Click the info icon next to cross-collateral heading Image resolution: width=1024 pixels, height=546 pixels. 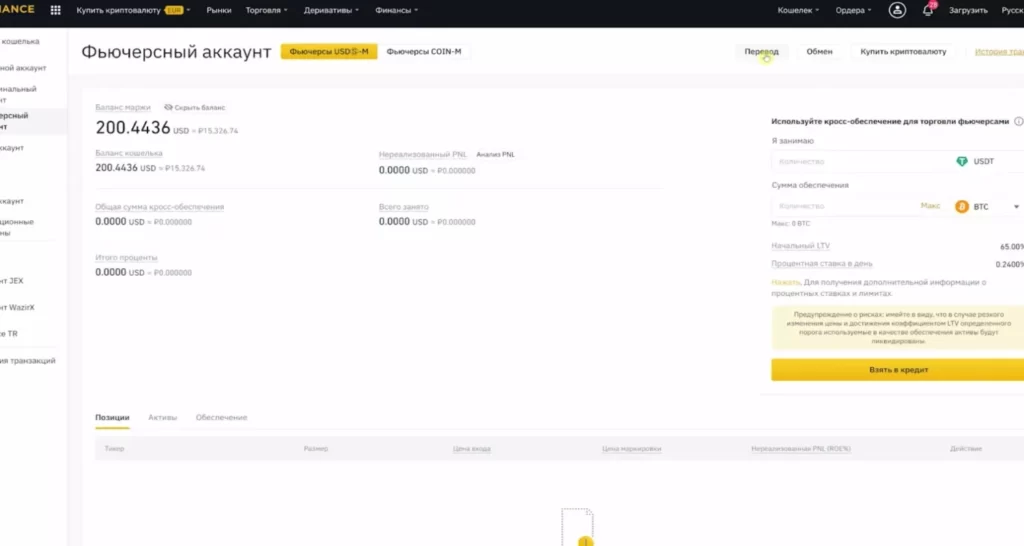click(1018, 121)
